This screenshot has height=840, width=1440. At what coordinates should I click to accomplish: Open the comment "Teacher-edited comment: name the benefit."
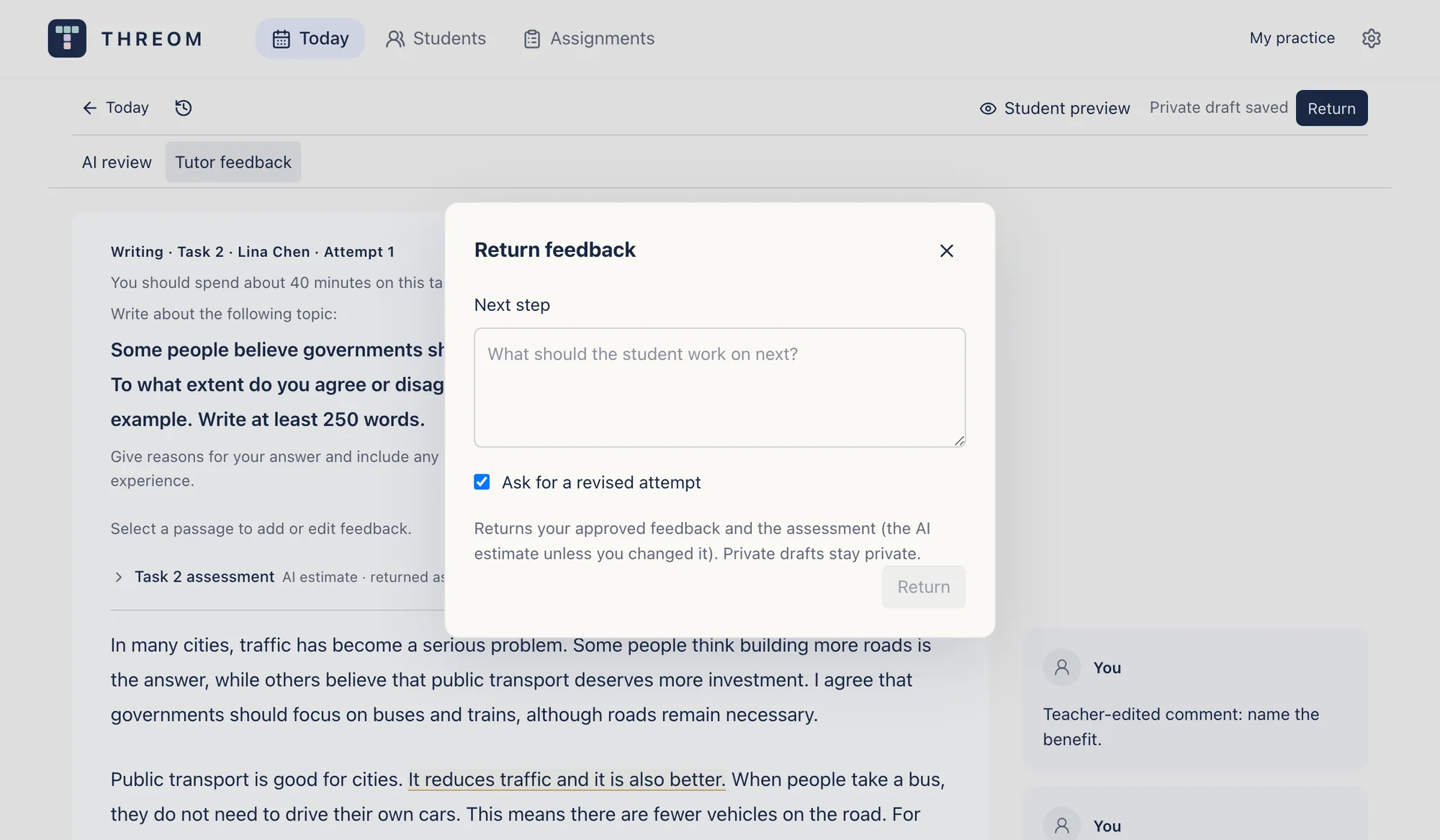(1194, 699)
